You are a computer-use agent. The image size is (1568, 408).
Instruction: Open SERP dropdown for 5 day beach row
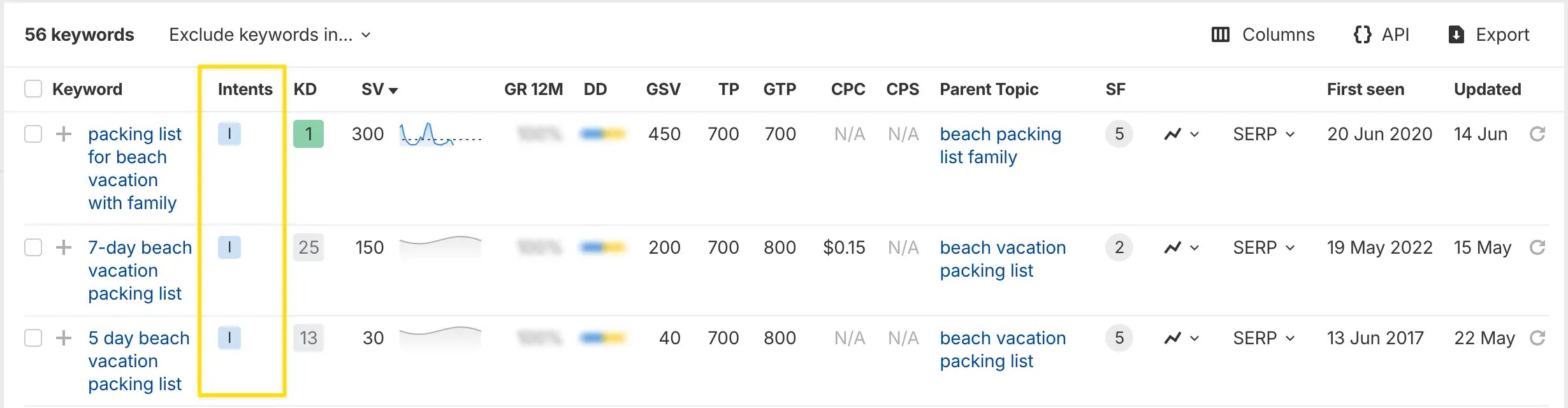point(1263,338)
